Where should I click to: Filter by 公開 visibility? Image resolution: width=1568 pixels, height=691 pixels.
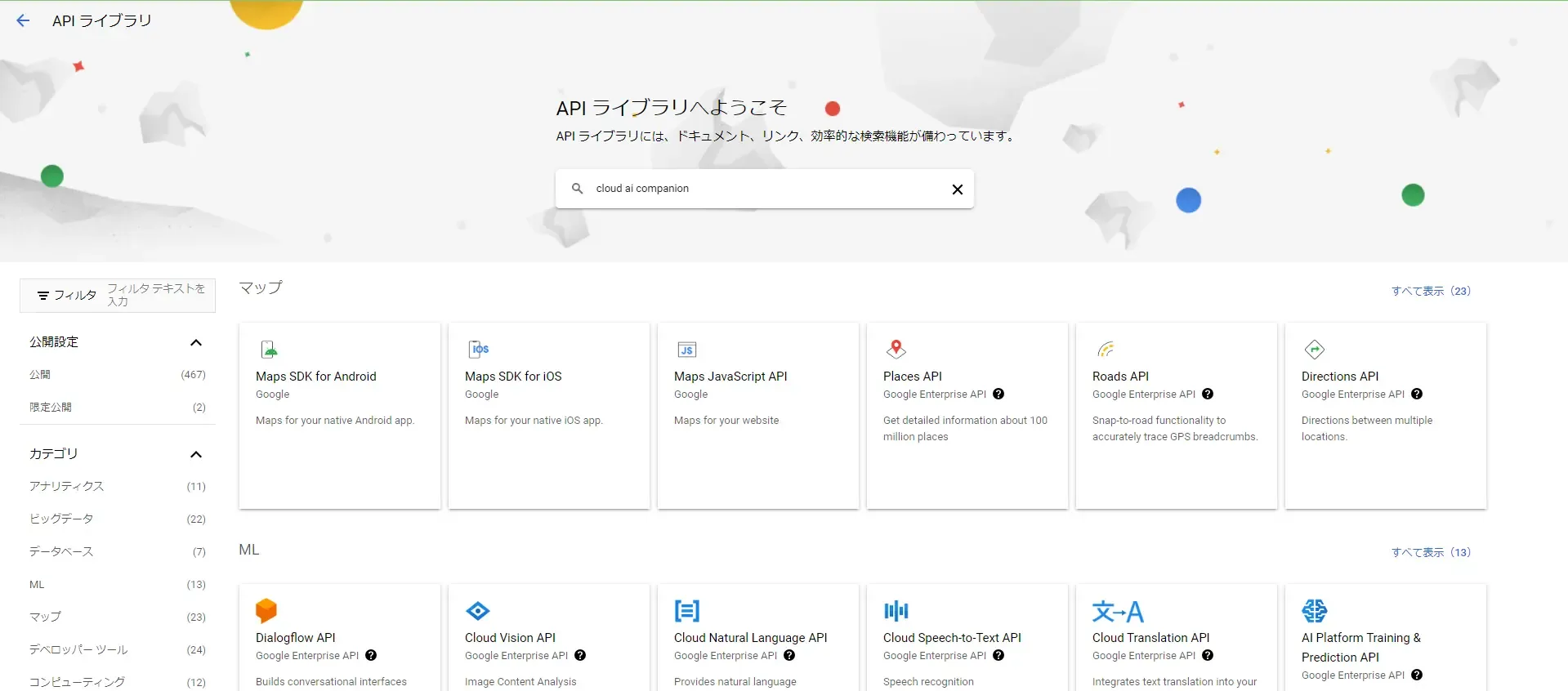coord(118,375)
